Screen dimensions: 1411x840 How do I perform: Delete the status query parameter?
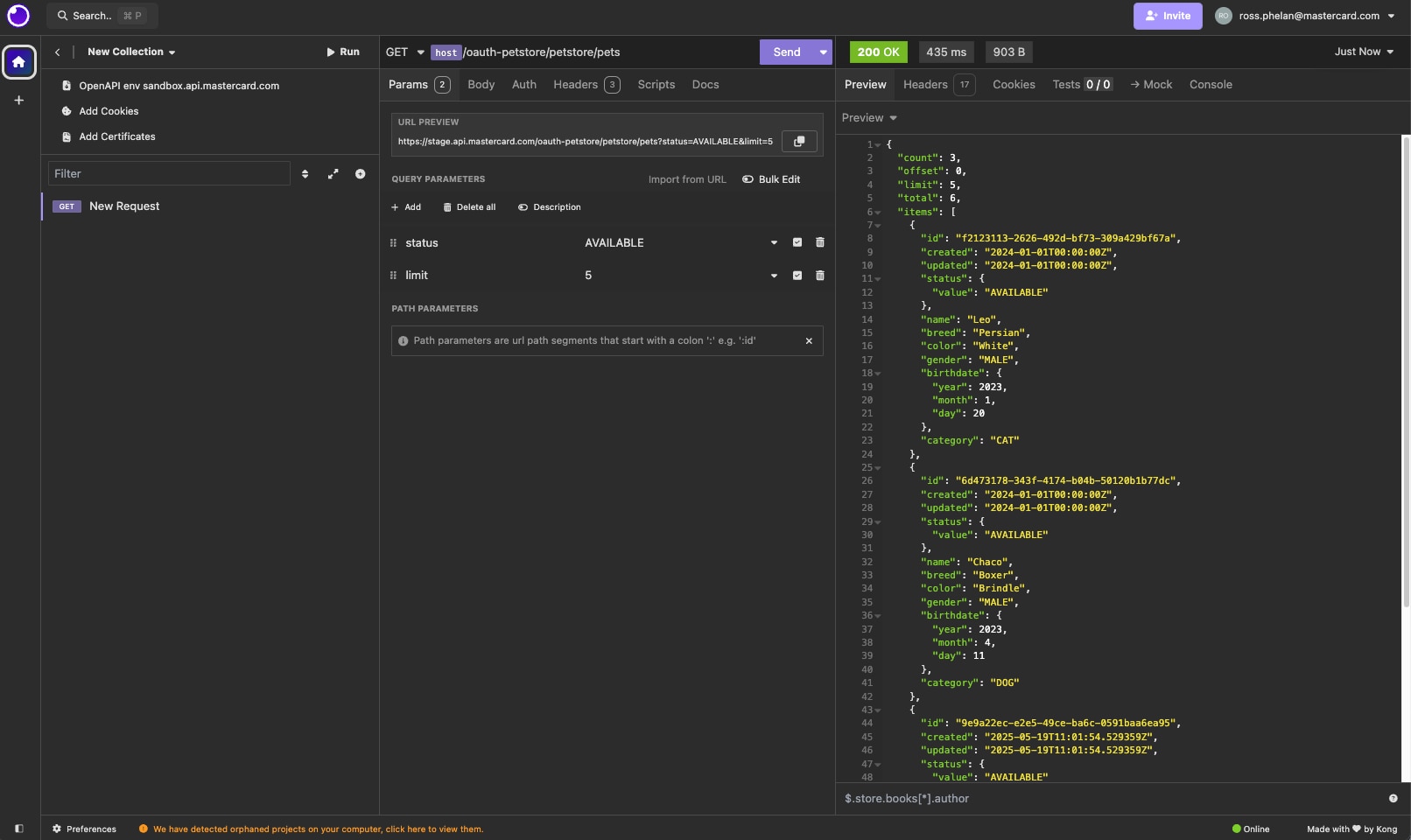coord(820,242)
